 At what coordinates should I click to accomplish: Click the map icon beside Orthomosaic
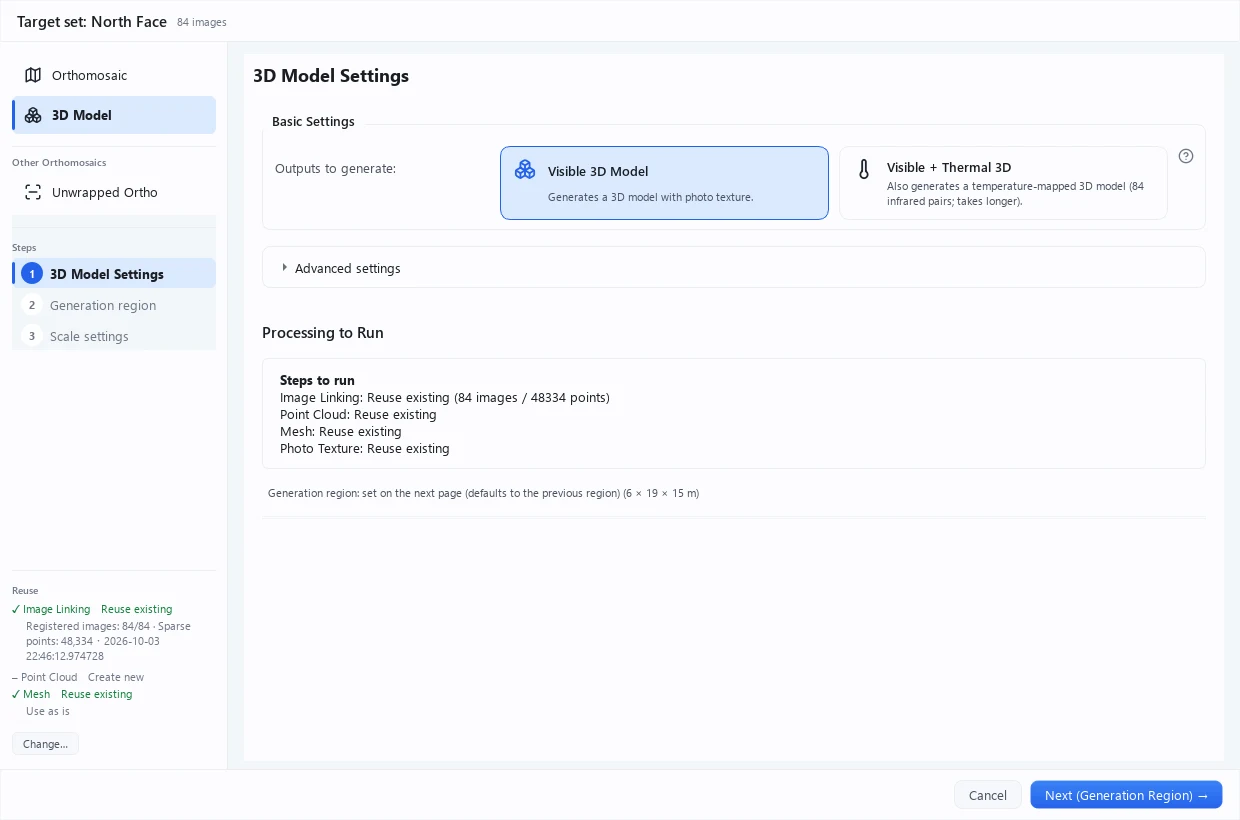tap(33, 75)
